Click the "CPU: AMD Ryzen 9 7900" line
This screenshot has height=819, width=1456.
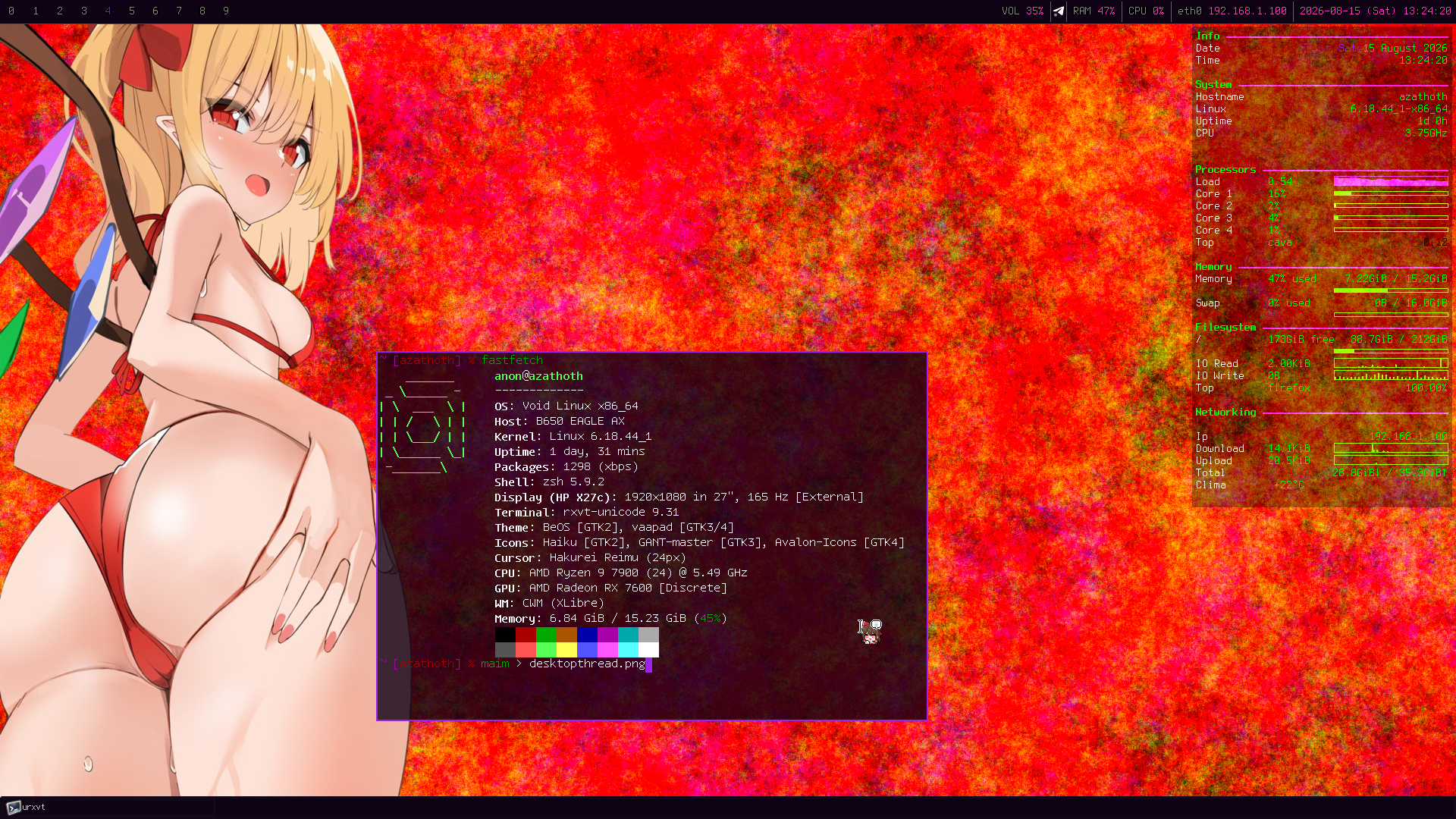pyautogui.click(x=621, y=573)
